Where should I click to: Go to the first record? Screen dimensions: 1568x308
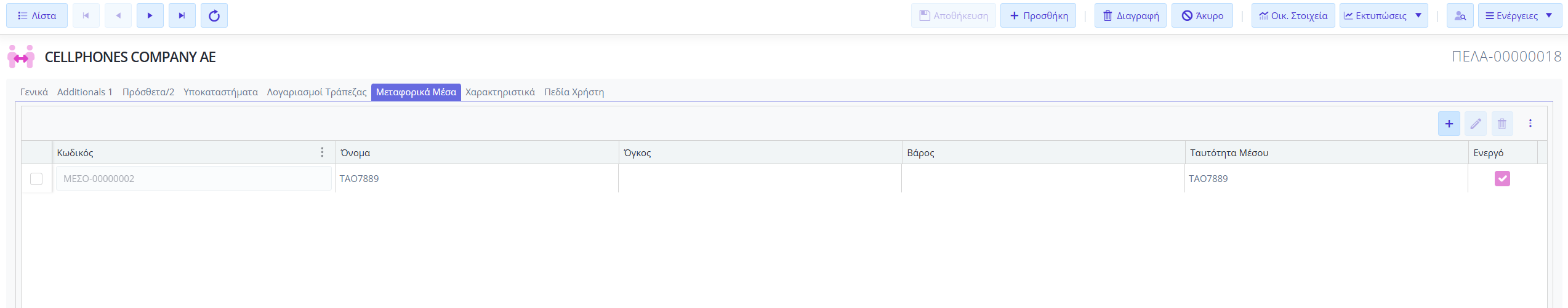[86, 15]
